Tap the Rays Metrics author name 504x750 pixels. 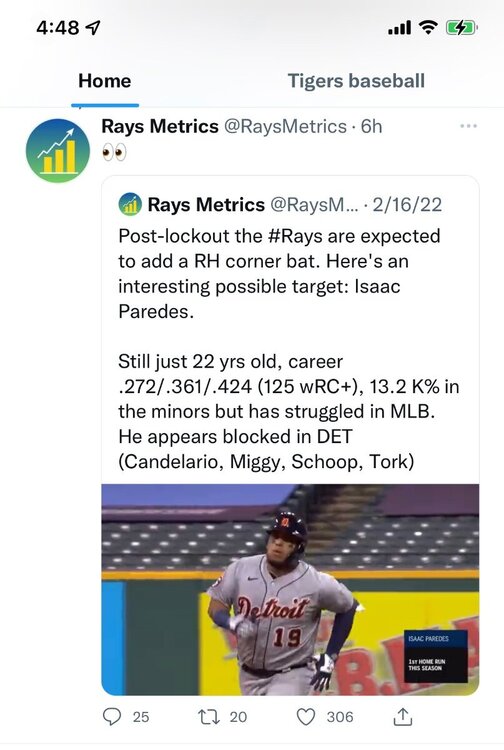click(160, 126)
